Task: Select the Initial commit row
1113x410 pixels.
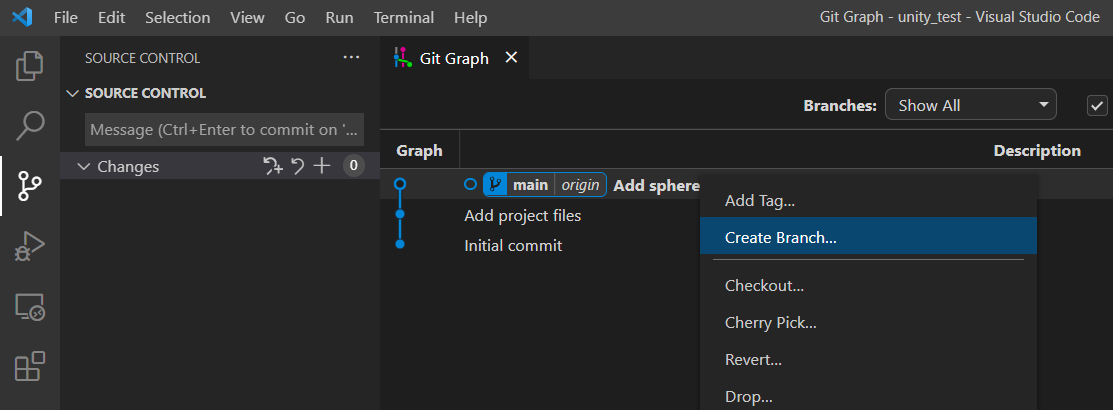Action: point(513,245)
